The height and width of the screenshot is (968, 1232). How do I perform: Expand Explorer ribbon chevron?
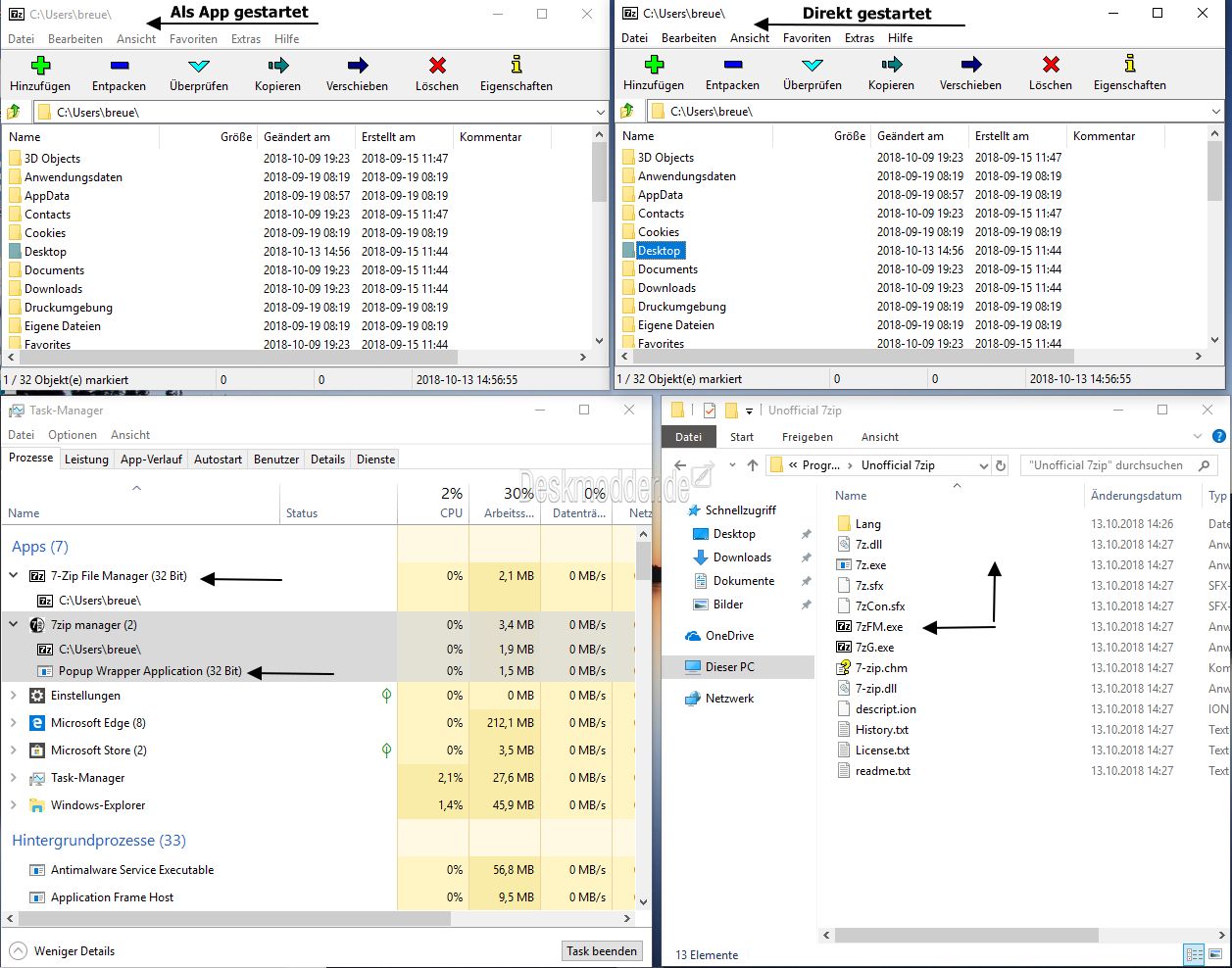coord(1198,437)
